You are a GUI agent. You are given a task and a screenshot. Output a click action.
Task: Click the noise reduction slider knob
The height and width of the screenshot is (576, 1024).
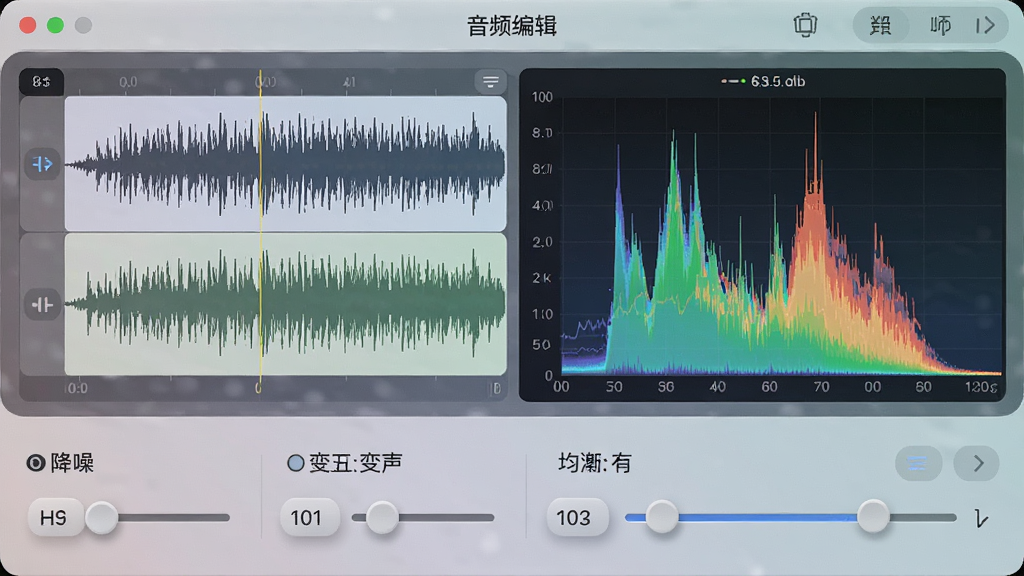click(x=101, y=518)
